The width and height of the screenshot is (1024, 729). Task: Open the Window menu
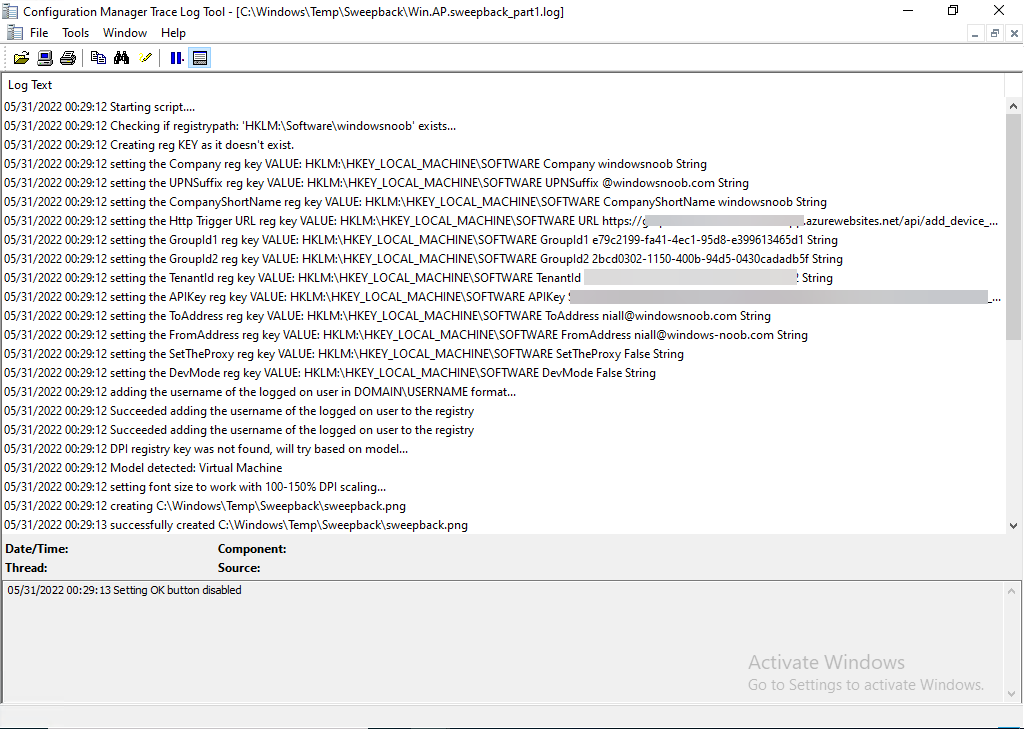[125, 33]
